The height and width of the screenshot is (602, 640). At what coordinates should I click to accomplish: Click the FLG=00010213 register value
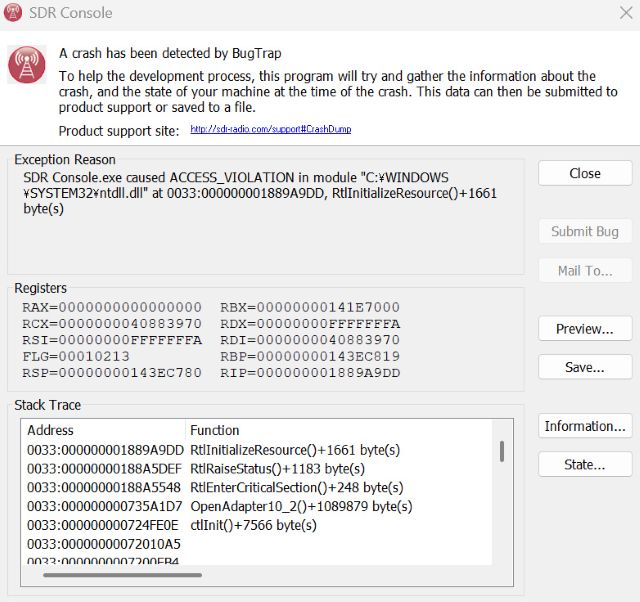[76, 356]
